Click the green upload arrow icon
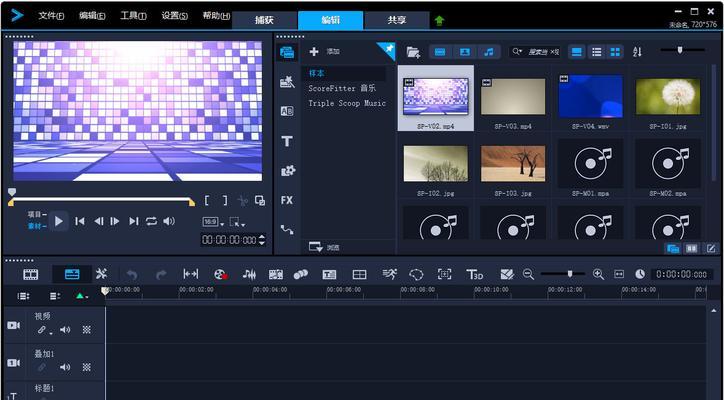Screen dimensions: 724x400 (x=439, y=20)
